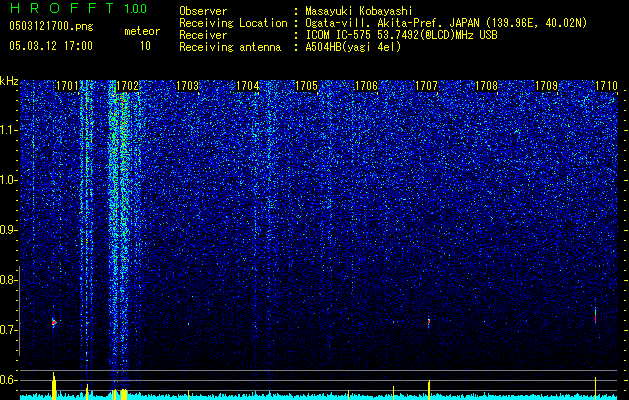Image resolution: width=629 pixels, height=400 pixels.
Task: Select the file name 0503121700.png
Action: 51,26
